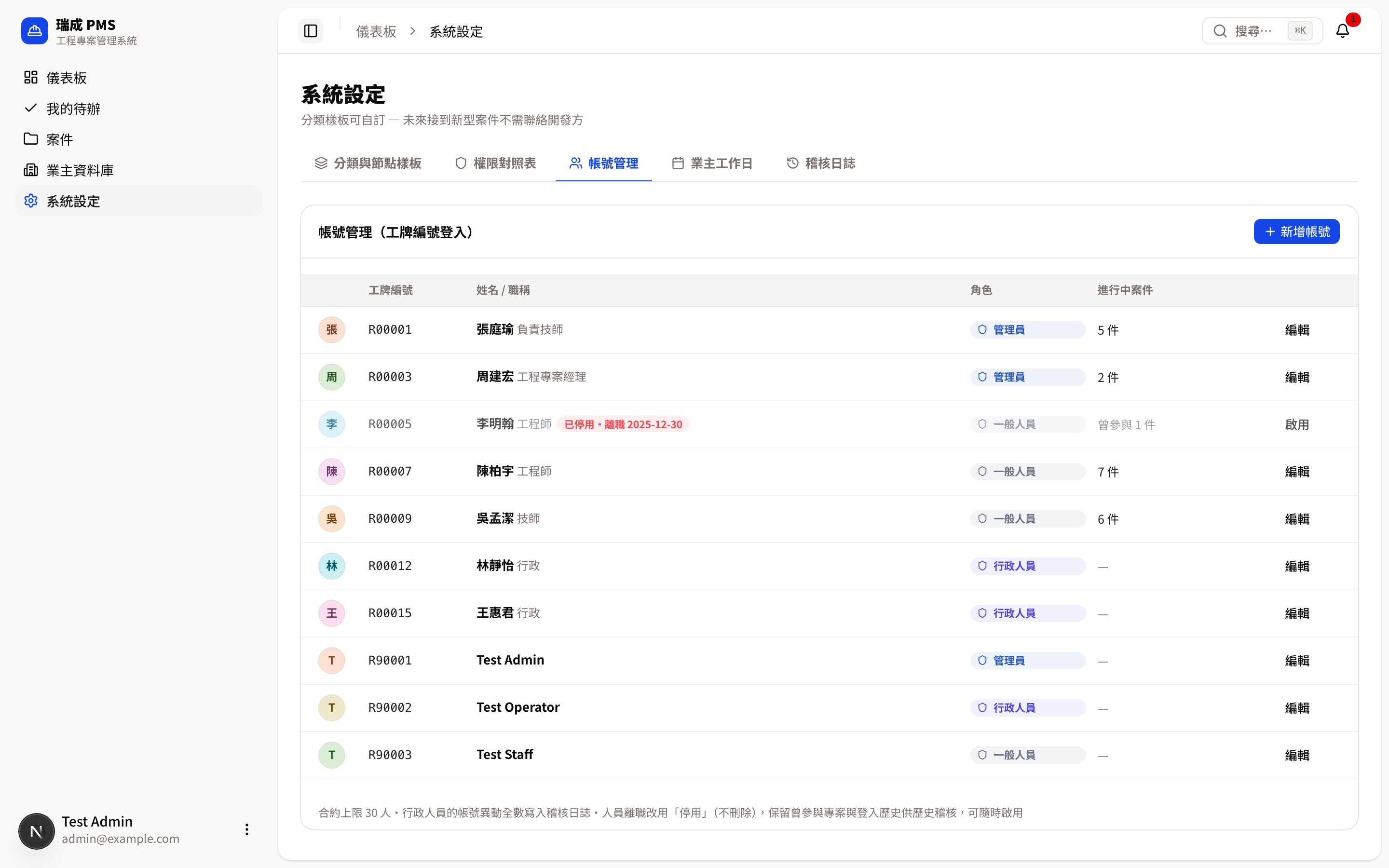Click 行政人員 role badge for 林靜怡
The height and width of the screenshot is (868, 1389).
pyautogui.click(x=1027, y=566)
